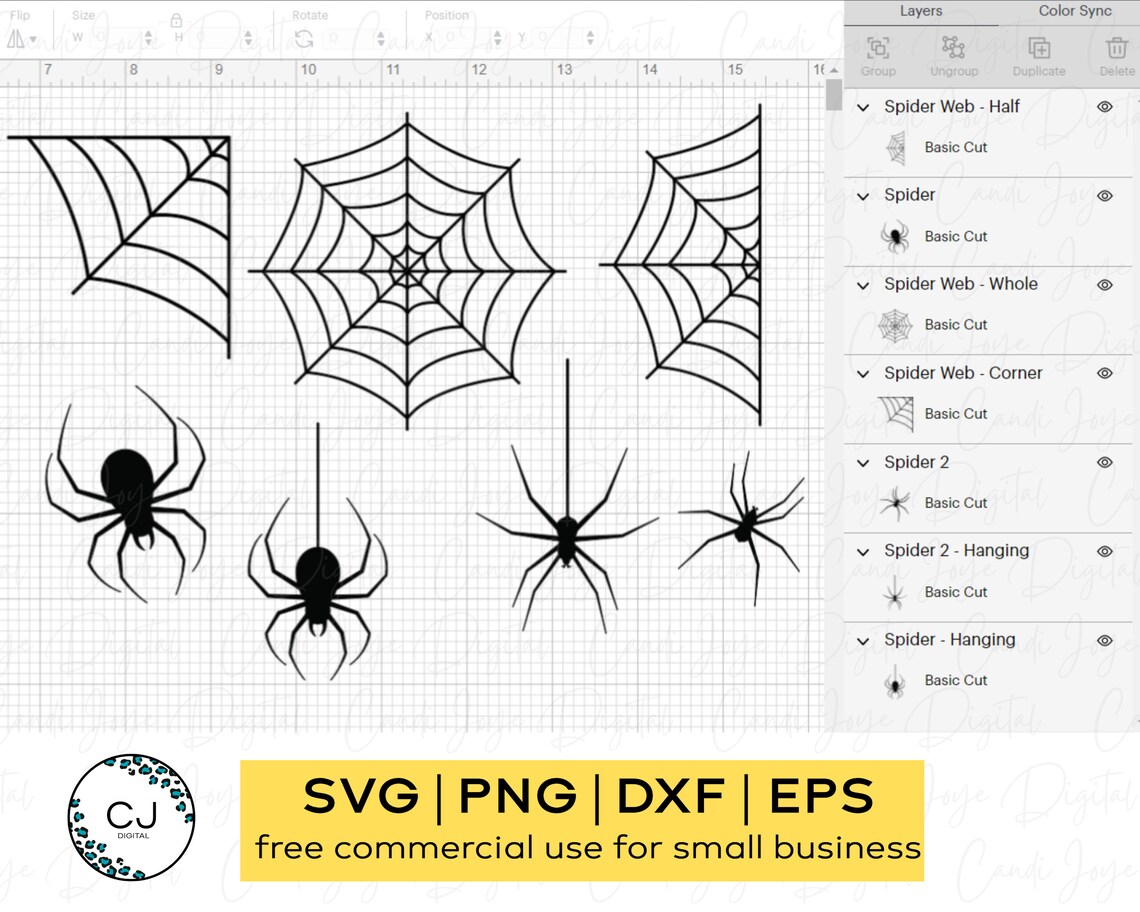The height and width of the screenshot is (912, 1140).
Task: Open Basic Cut for Spider Web - Corner
Action: coord(957,413)
